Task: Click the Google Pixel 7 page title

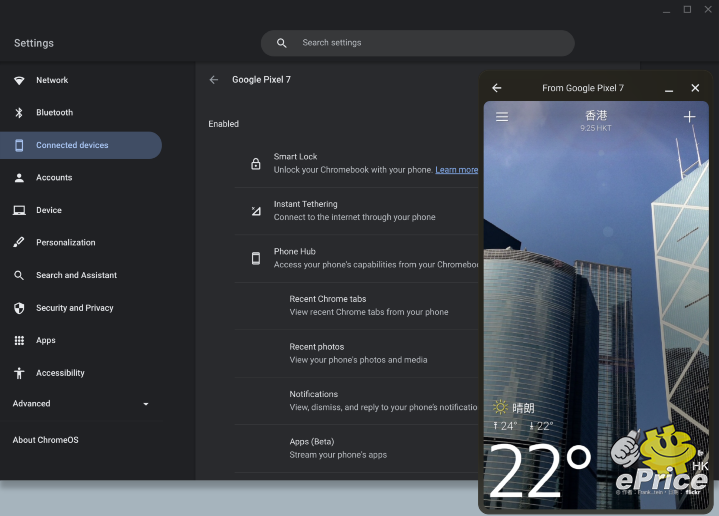Action: pyautogui.click(x=261, y=80)
